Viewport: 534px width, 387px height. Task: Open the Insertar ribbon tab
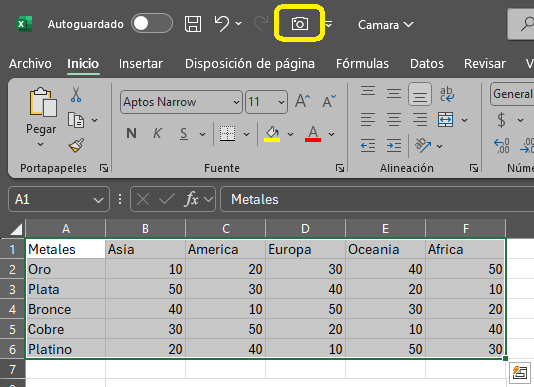[x=141, y=64]
